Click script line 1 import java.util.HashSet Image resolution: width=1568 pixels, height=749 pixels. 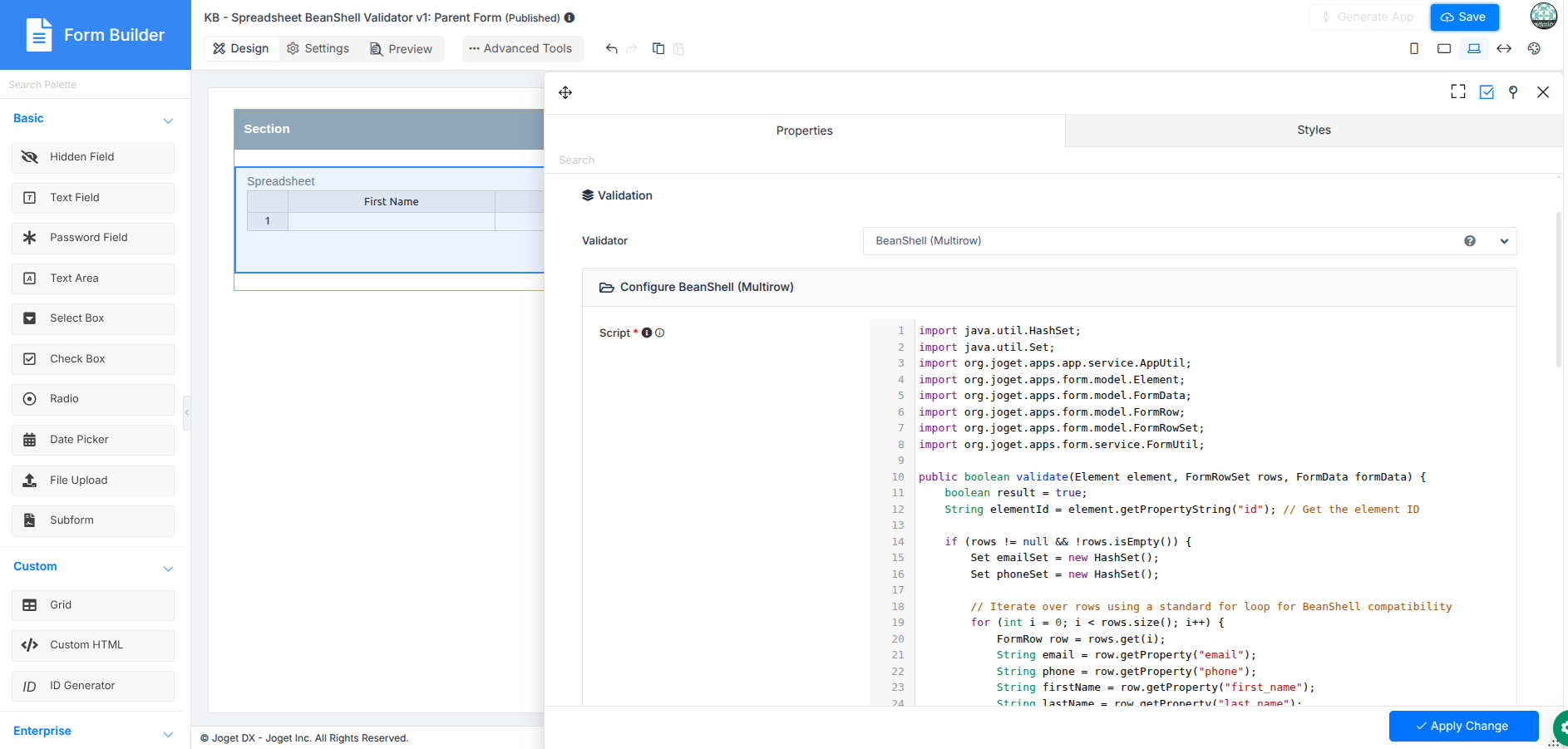pos(999,331)
